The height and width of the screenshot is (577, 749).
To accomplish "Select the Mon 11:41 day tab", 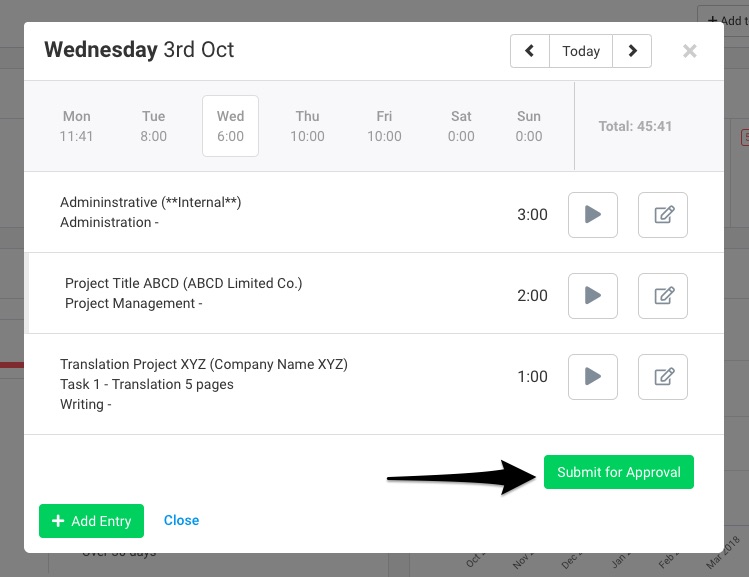I will pos(76,126).
